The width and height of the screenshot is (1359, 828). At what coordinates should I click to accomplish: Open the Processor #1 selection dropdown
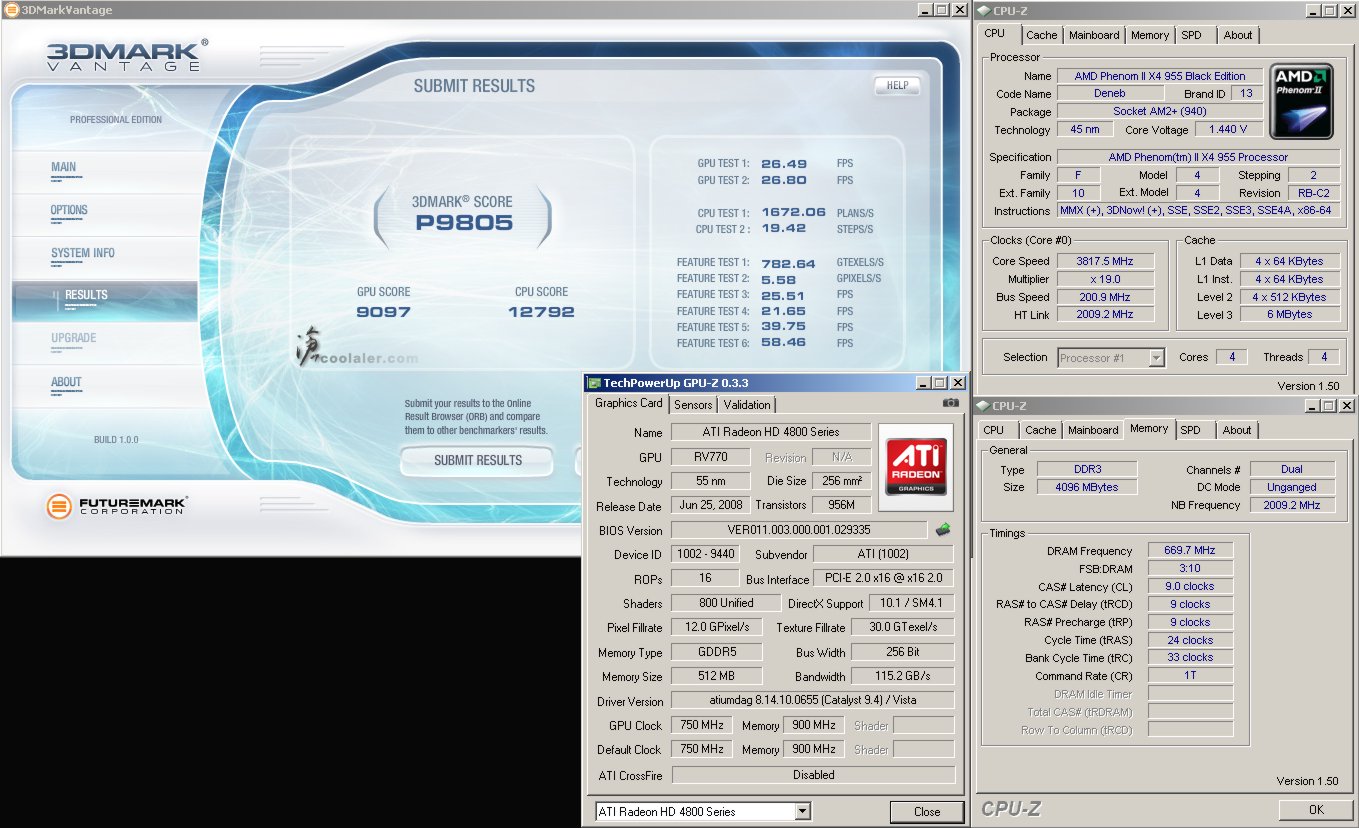1157,357
